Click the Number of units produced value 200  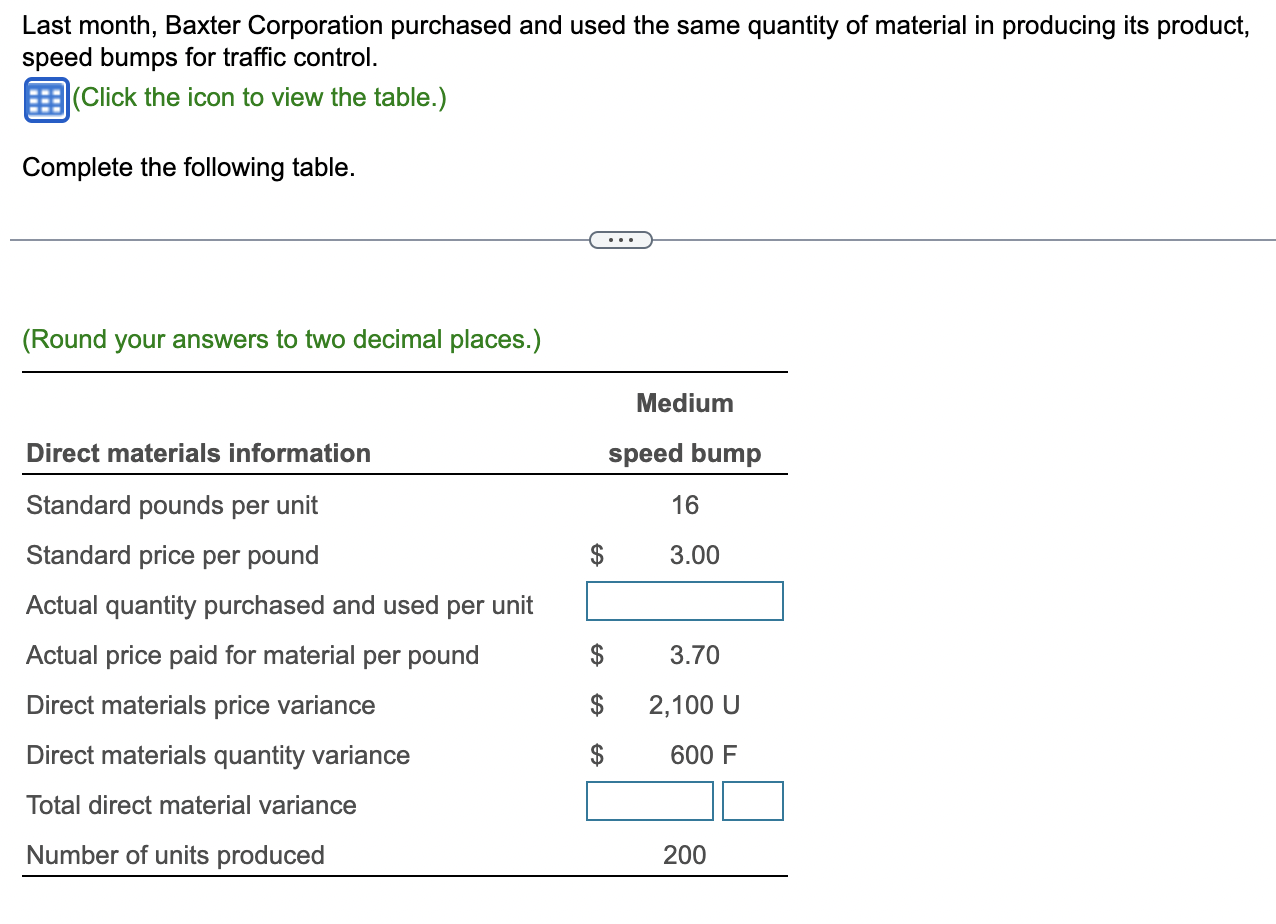pyautogui.click(x=684, y=855)
